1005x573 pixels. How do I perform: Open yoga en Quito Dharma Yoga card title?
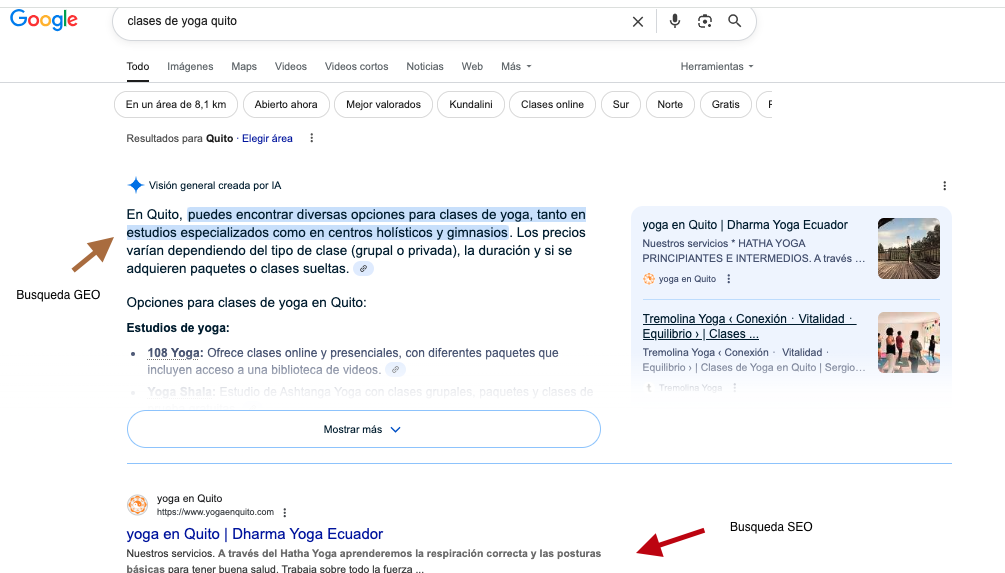pyautogui.click(x=745, y=225)
